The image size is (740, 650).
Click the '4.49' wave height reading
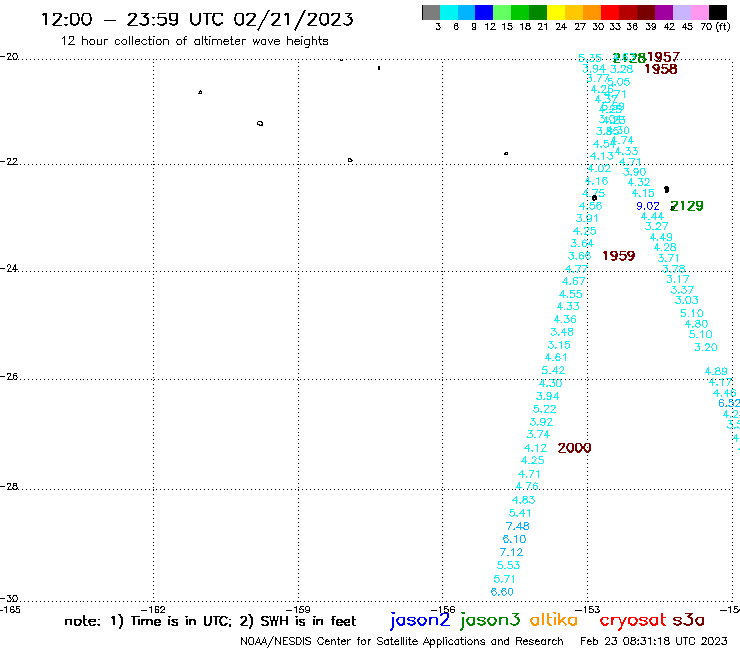point(661,237)
